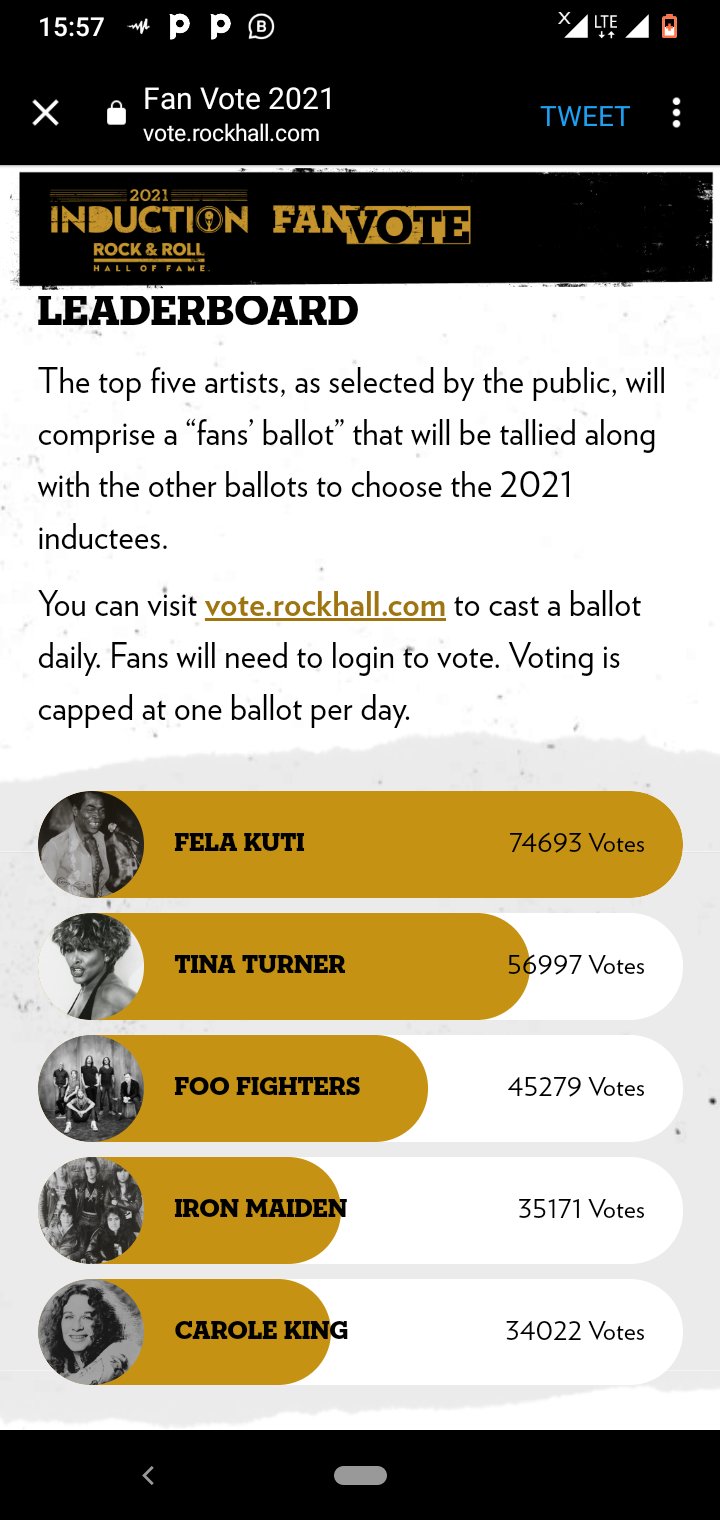Tap the Fan Vote banner logo
Viewport: 720px width, 1520px height.
pos(371,224)
